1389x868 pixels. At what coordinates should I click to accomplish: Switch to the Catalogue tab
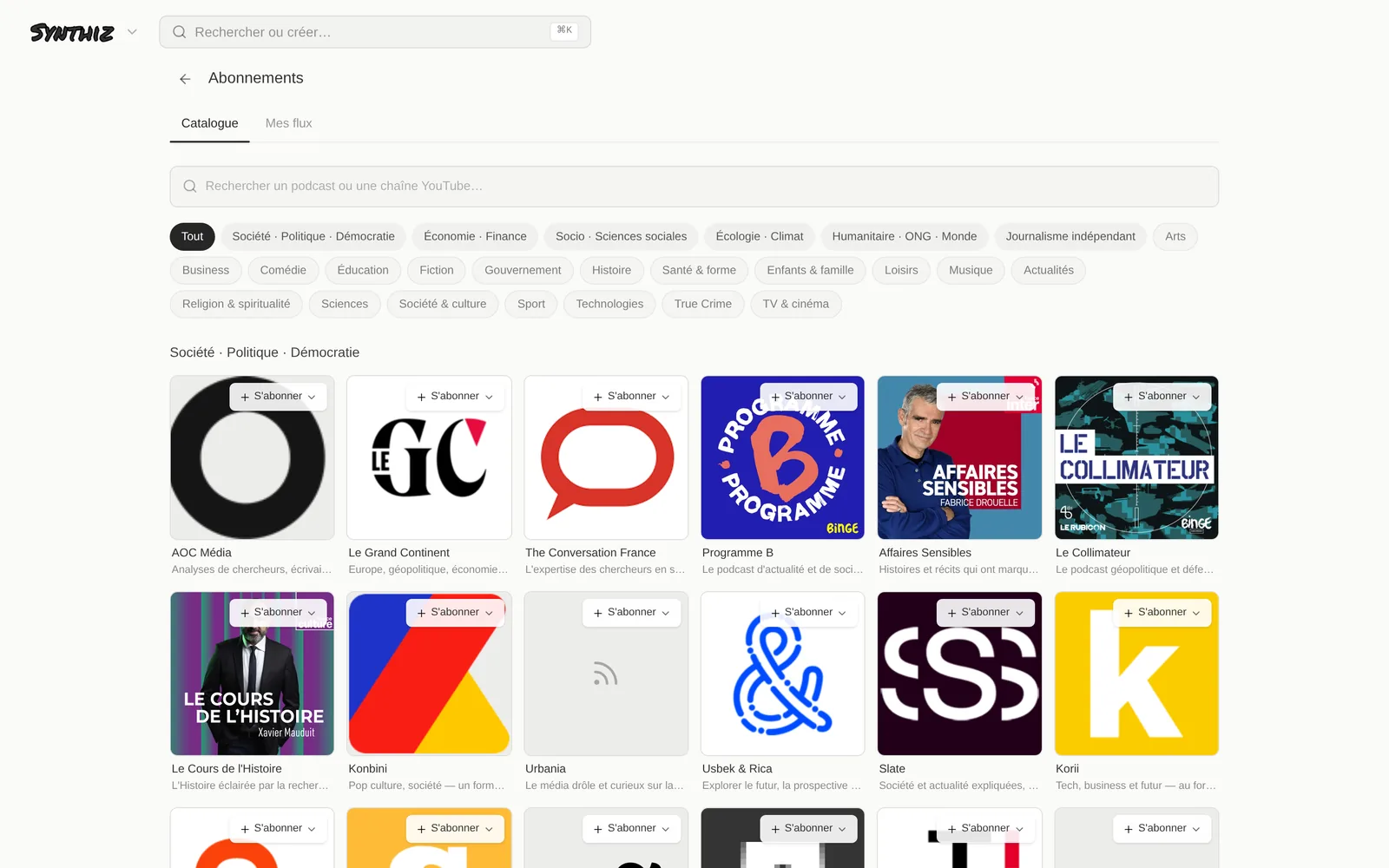point(209,123)
